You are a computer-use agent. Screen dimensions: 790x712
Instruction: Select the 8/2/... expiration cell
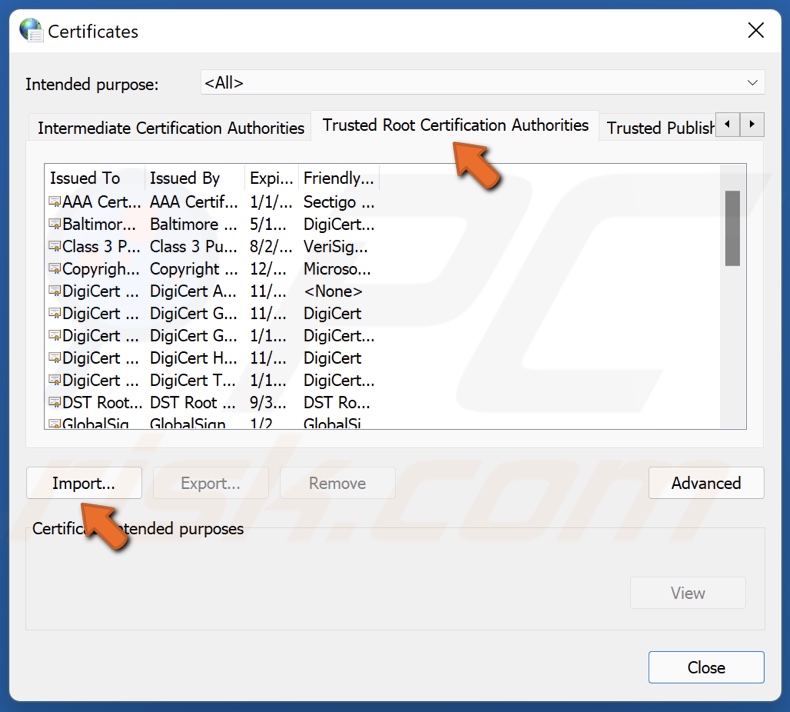271,246
